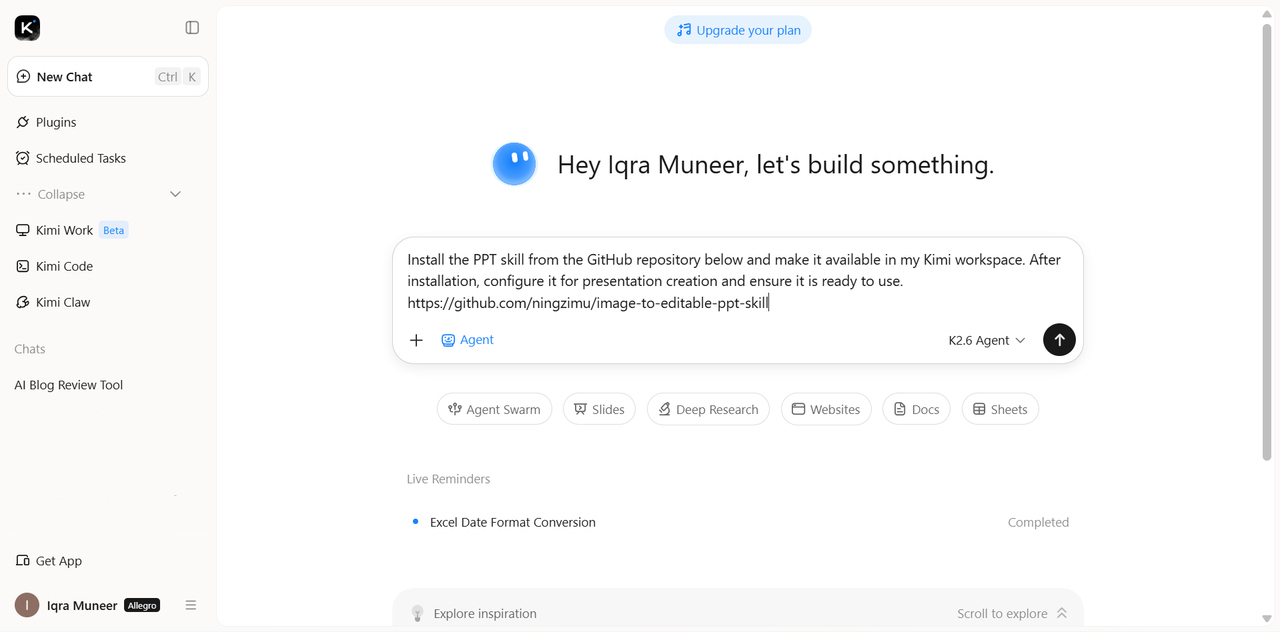Select the Sheets chip
Screen dimensions: 1280x632
(1000, 409)
